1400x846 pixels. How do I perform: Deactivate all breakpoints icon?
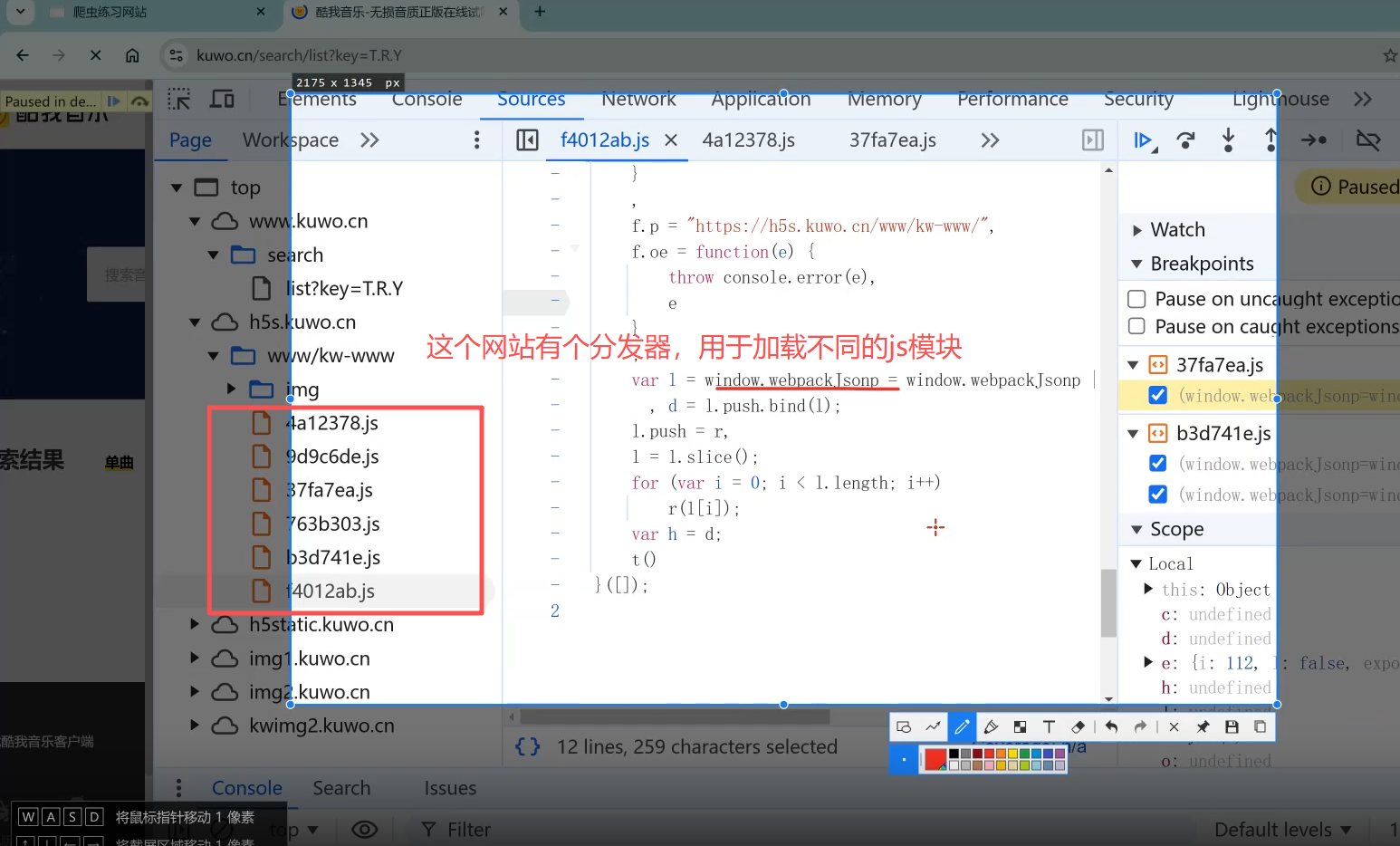point(1368,139)
